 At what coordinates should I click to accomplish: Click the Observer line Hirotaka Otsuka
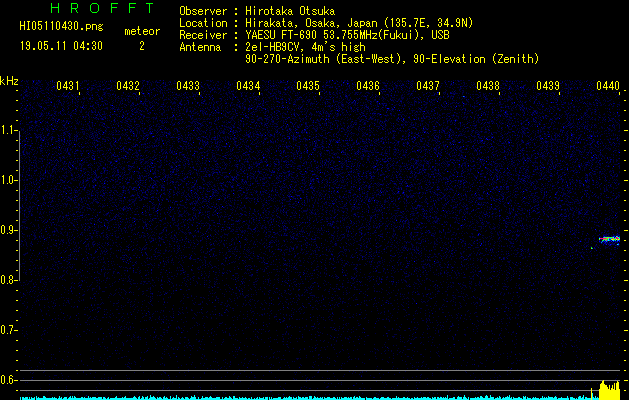click(257, 11)
